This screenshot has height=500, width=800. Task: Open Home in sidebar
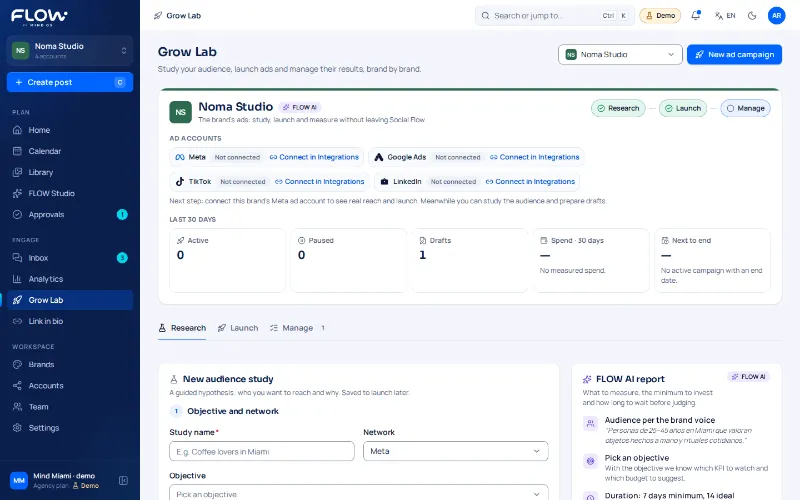coord(70,130)
